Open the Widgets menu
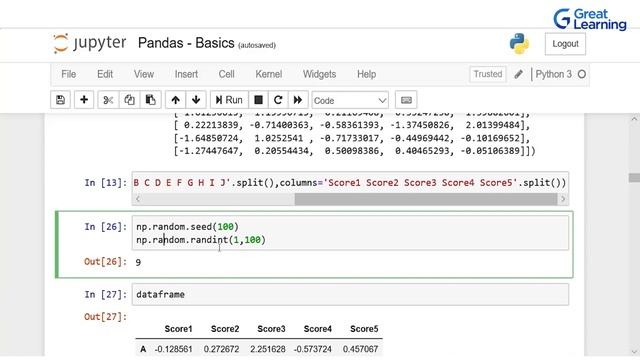 click(x=319, y=74)
